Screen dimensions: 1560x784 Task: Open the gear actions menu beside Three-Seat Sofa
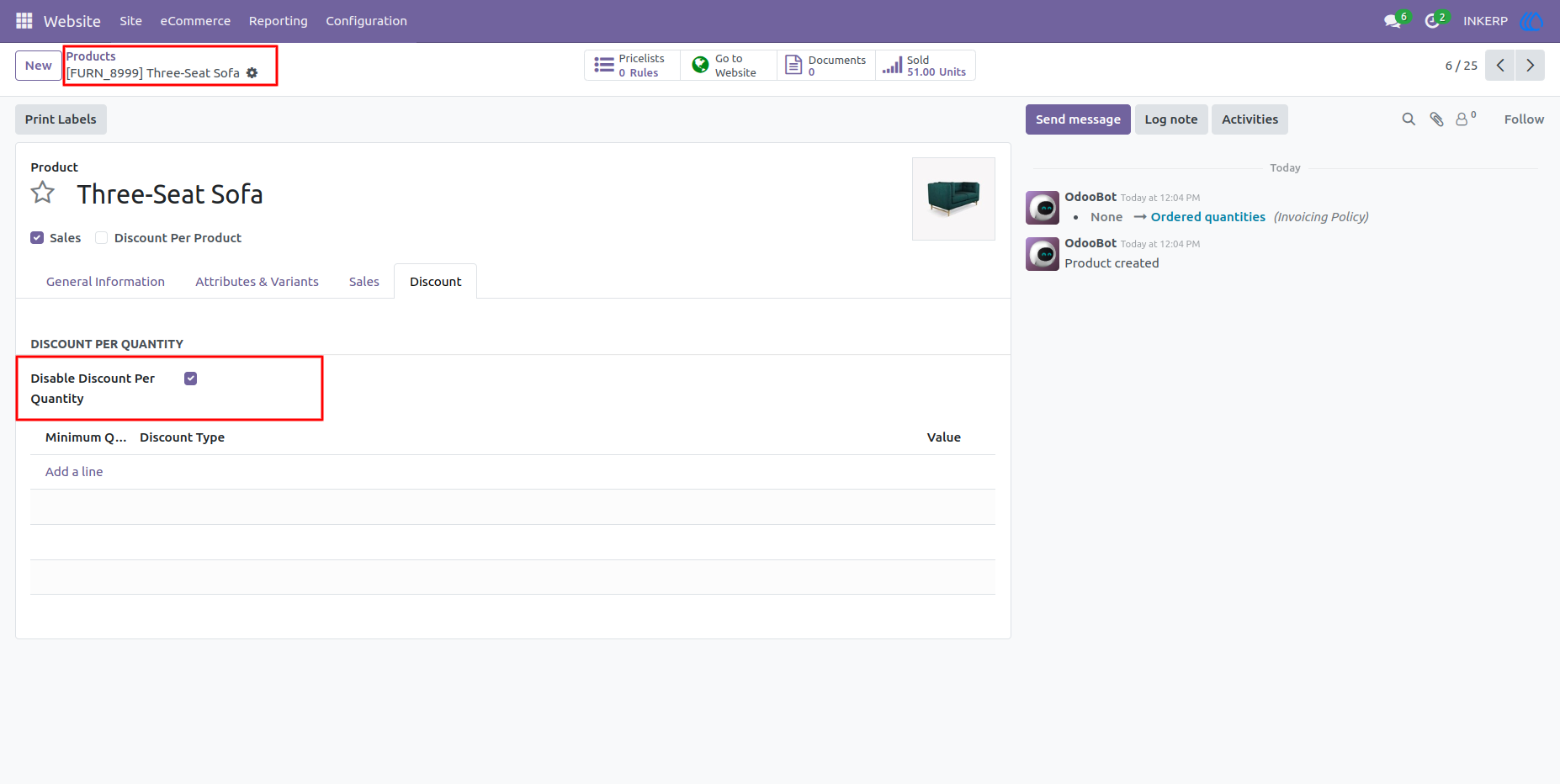(252, 73)
